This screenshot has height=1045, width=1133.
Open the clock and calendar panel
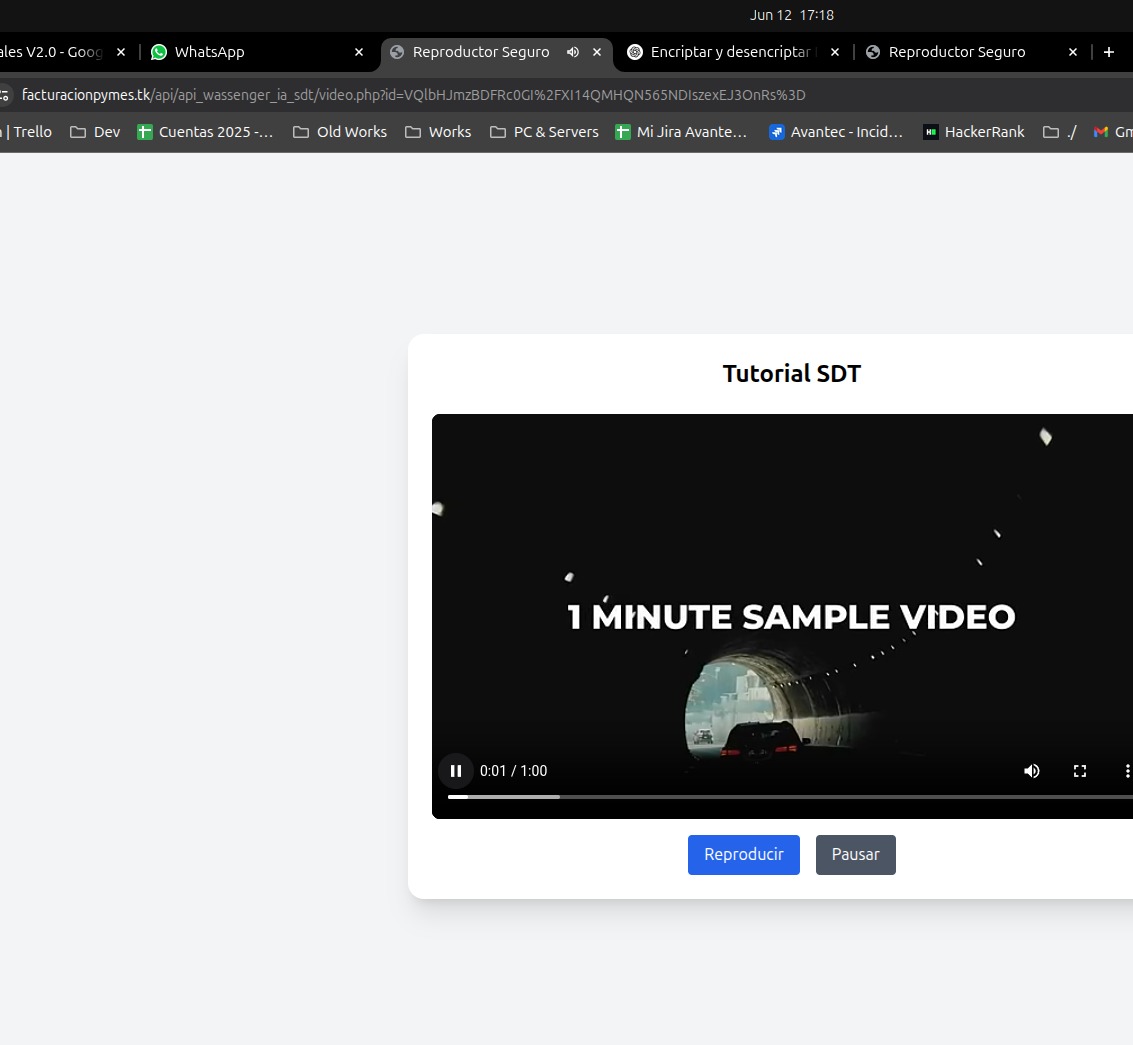coord(791,15)
